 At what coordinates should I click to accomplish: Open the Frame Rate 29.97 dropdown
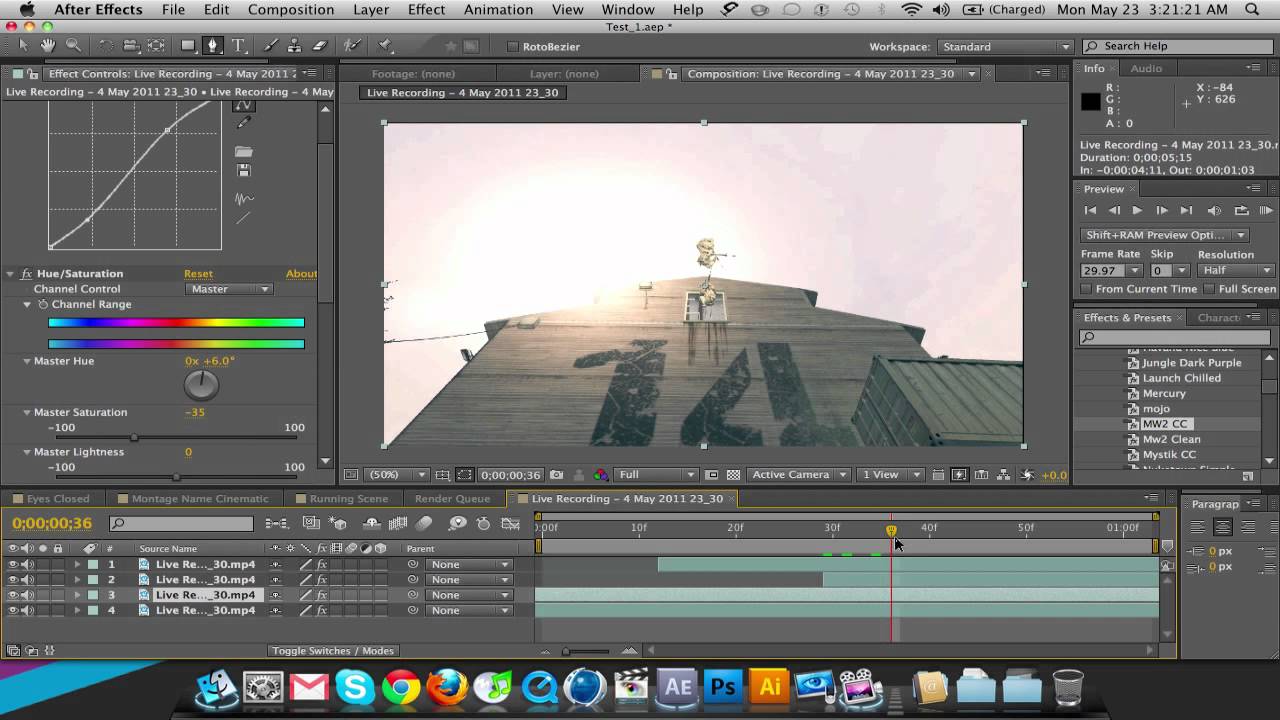(1111, 271)
